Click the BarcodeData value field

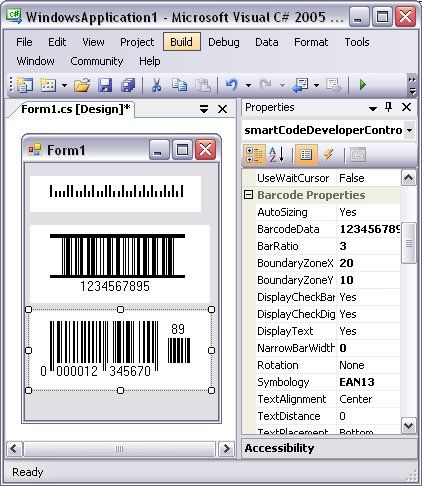tap(369, 229)
